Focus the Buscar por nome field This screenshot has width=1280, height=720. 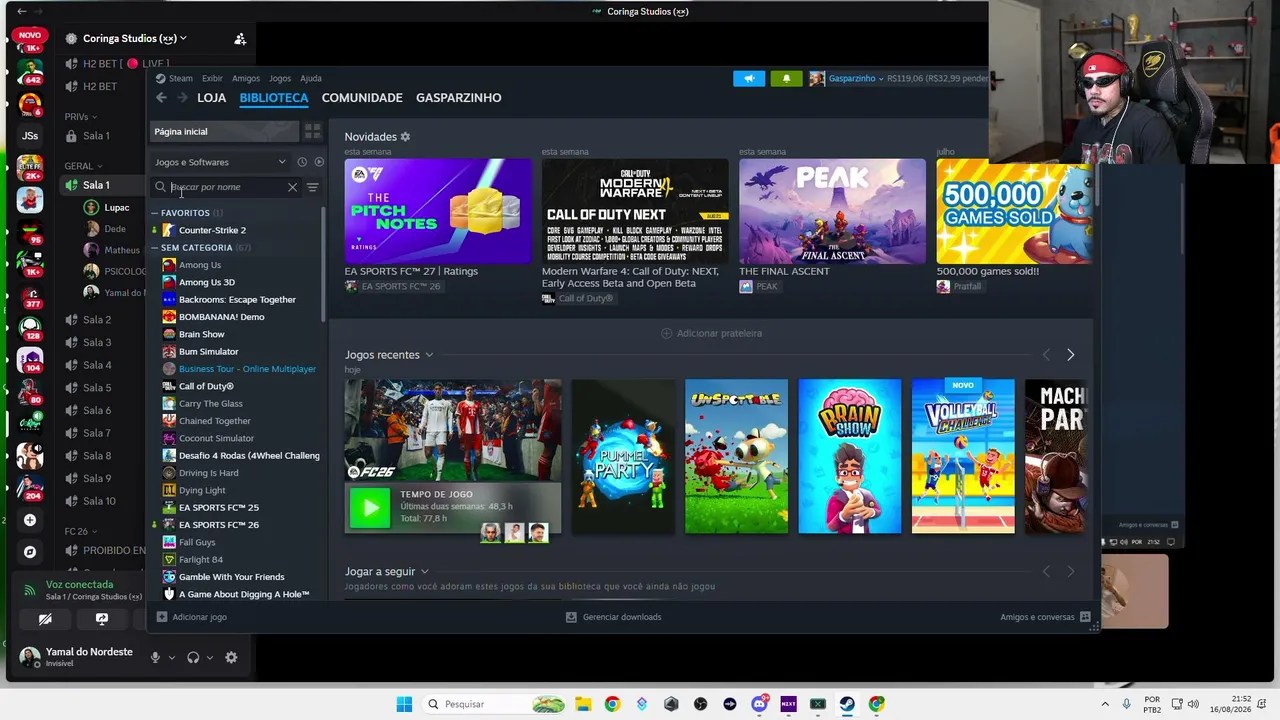[x=227, y=187]
